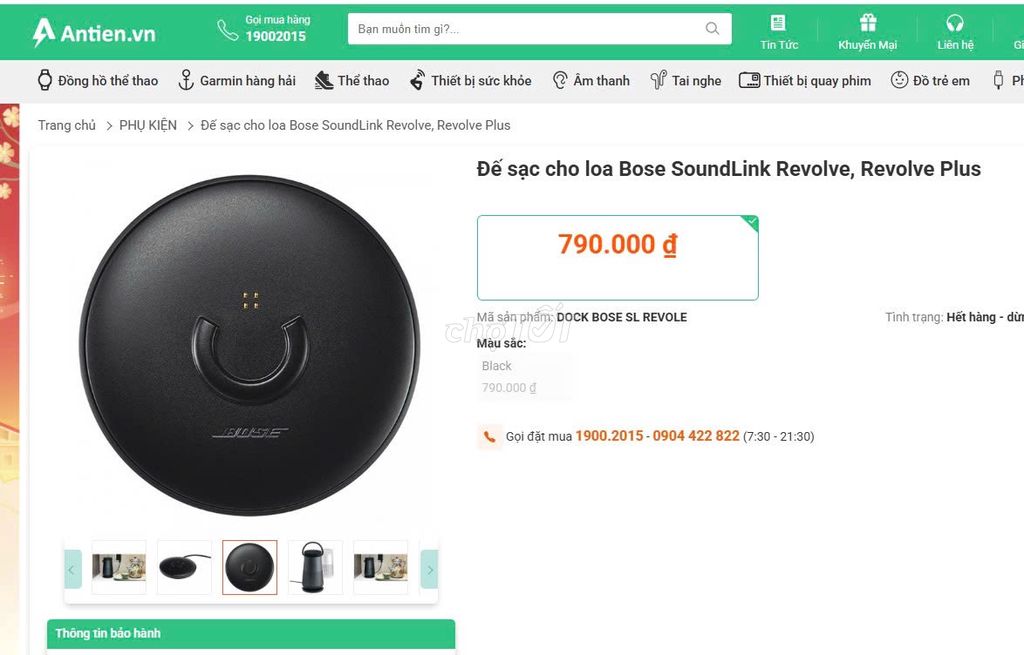Image resolution: width=1024 pixels, height=655 pixels.
Task: Click the Tai nghe earphones icon
Action: pos(657,79)
